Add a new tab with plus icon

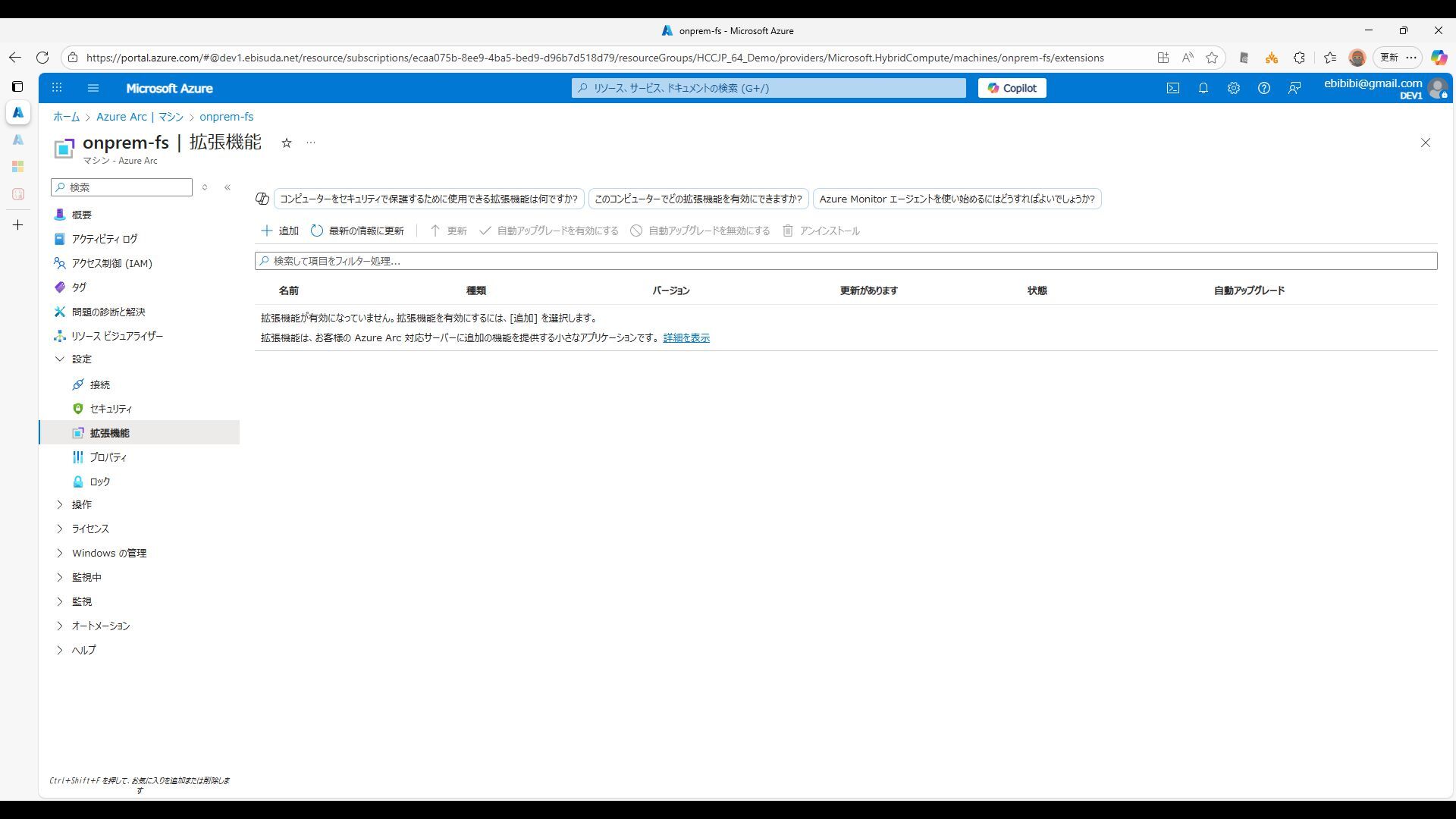tap(17, 224)
